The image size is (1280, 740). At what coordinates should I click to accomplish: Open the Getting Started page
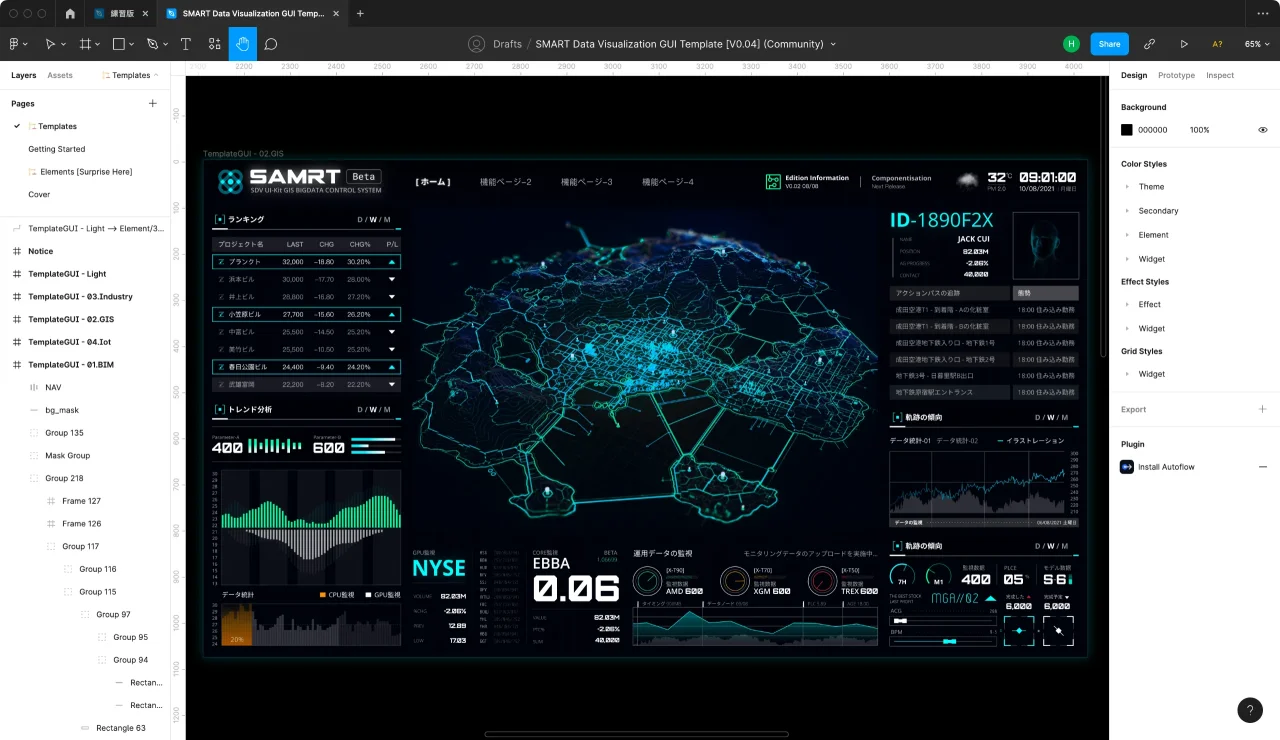57,149
